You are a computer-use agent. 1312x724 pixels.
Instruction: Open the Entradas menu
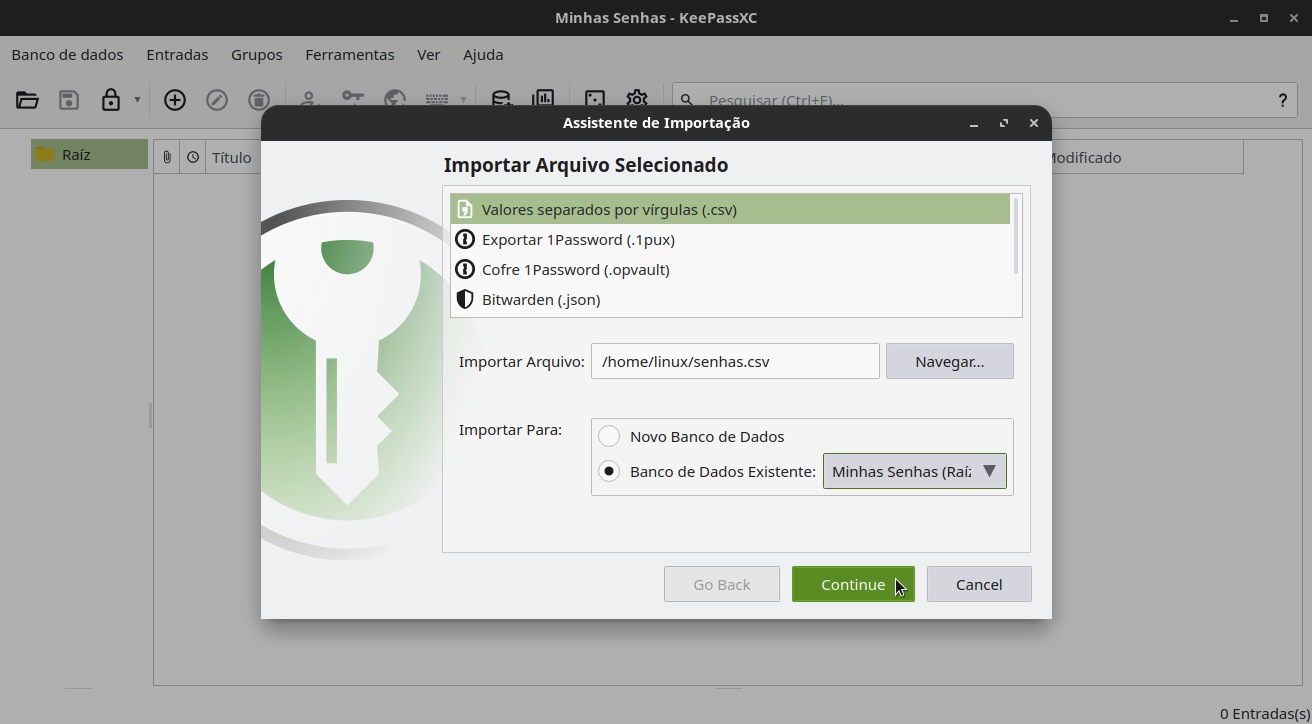(x=177, y=55)
